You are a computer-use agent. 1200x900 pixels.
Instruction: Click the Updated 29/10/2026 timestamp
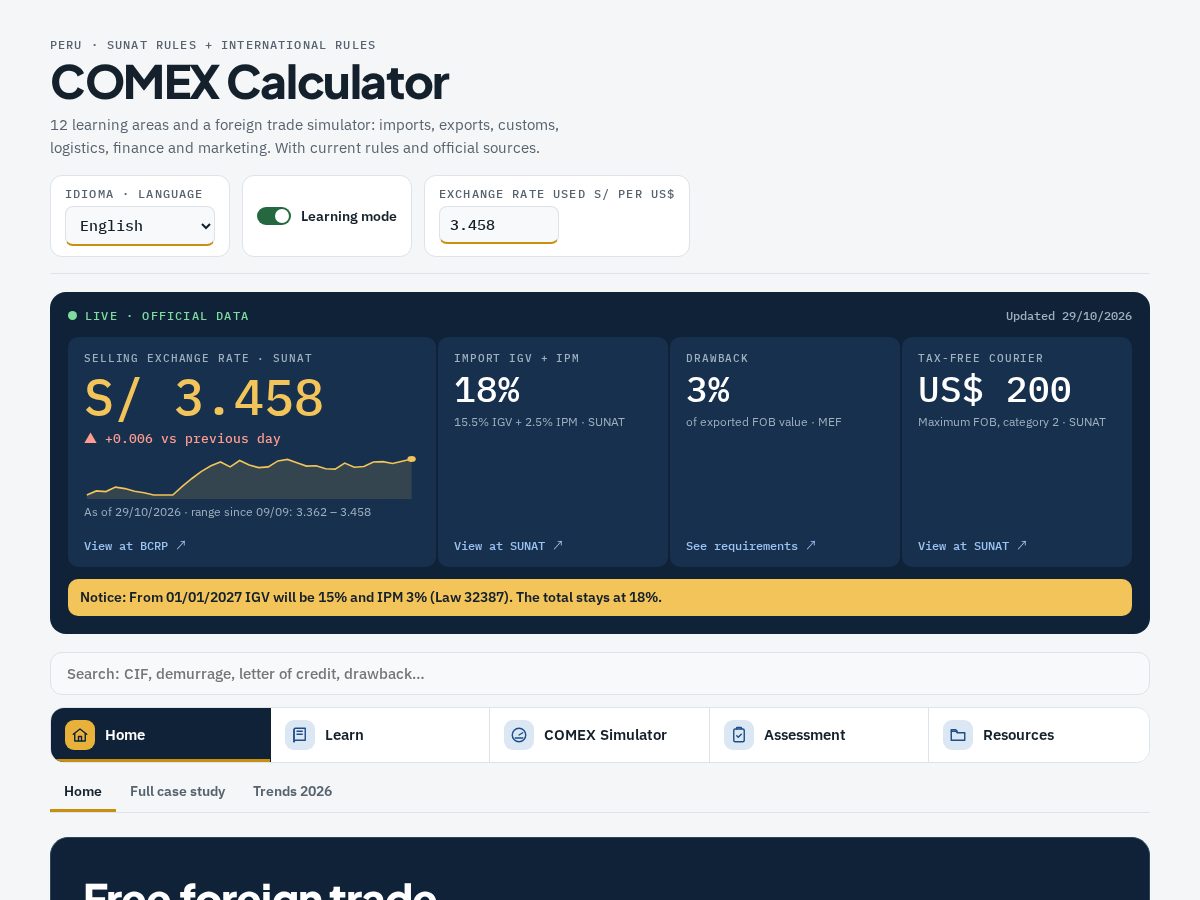pyautogui.click(x=1069, y=316)
